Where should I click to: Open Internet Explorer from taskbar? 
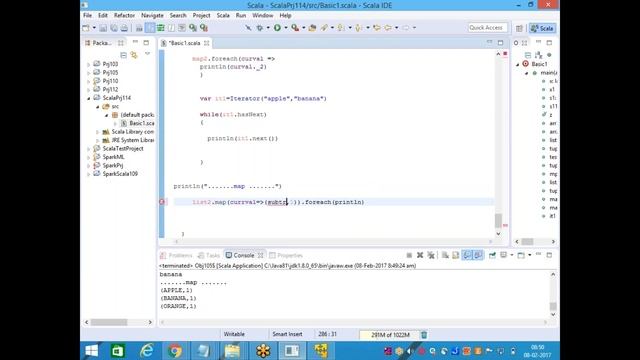[x=147, y=351]
